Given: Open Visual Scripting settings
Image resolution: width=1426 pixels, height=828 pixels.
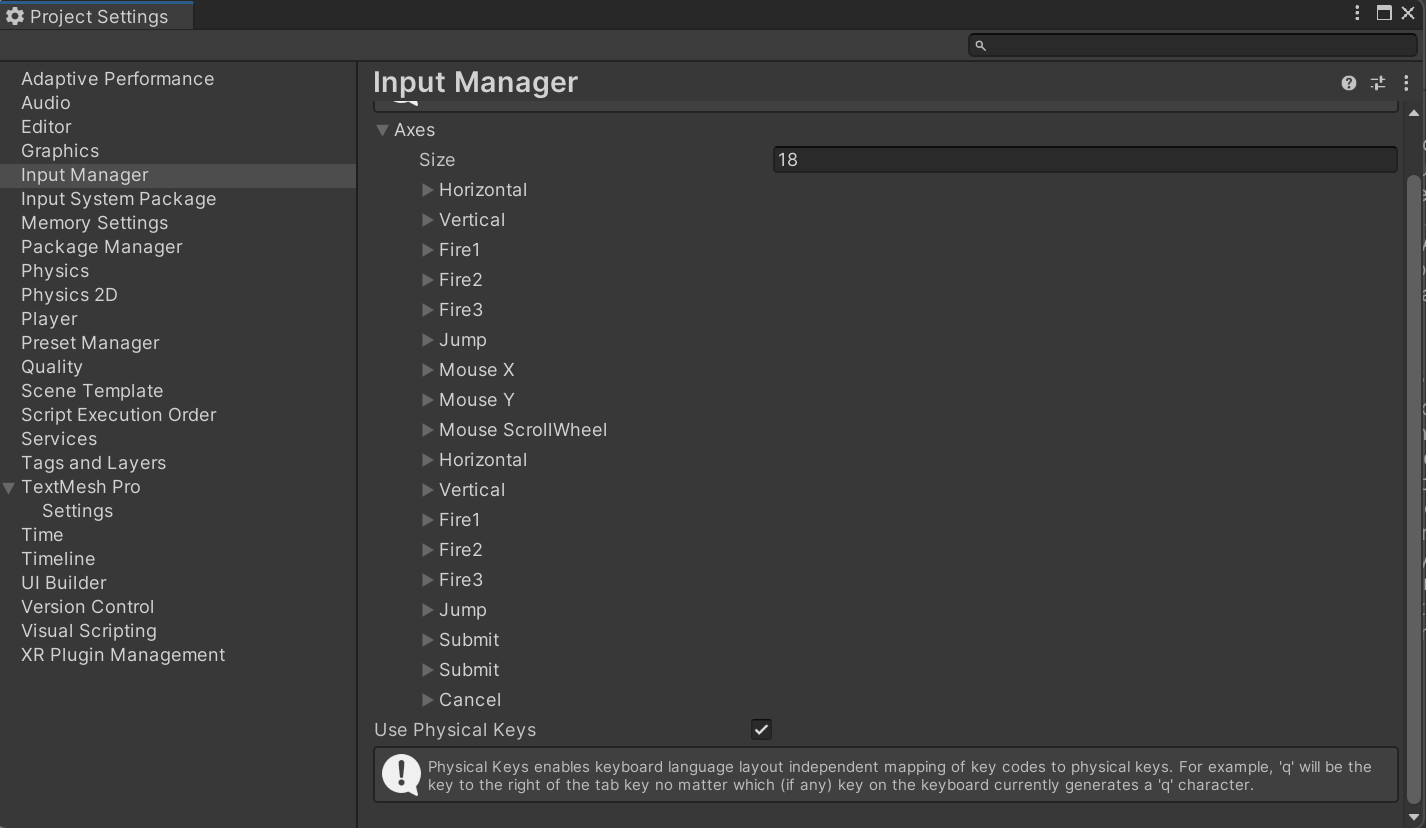Looking at the screenshot, I should (88, 631).
